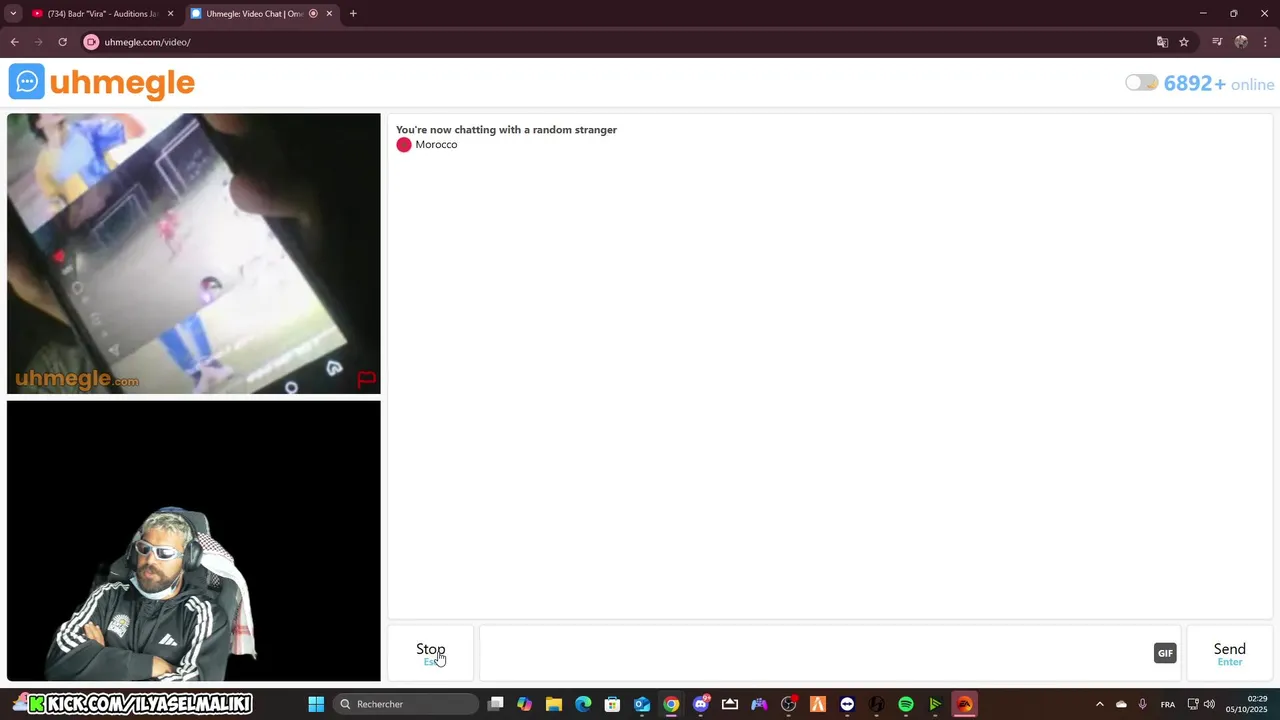
Task: Bookmark this page with star icon
Action: 1184,42
